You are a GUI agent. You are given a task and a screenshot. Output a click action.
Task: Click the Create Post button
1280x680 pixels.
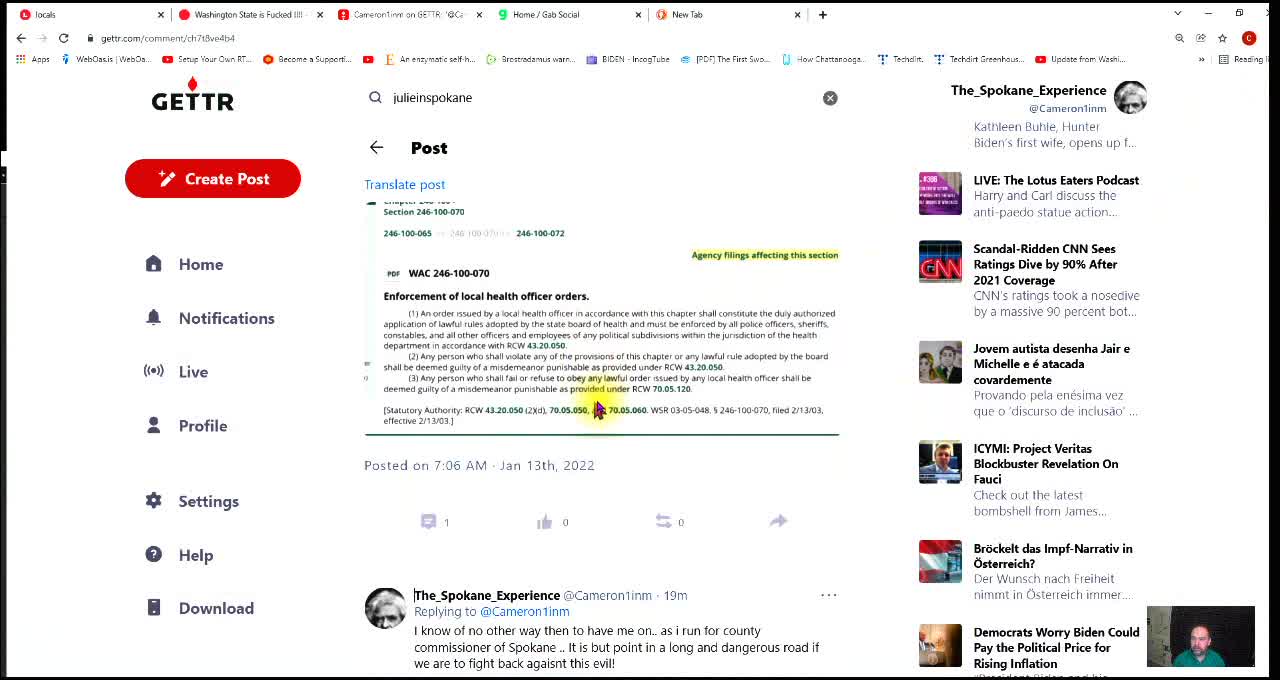(x=213, y=178)
